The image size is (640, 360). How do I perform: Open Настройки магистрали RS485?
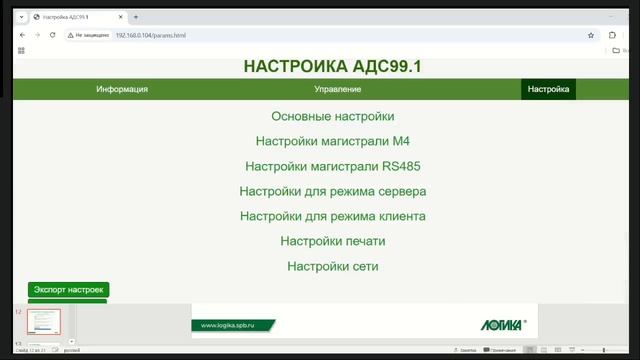pos(333,167)
